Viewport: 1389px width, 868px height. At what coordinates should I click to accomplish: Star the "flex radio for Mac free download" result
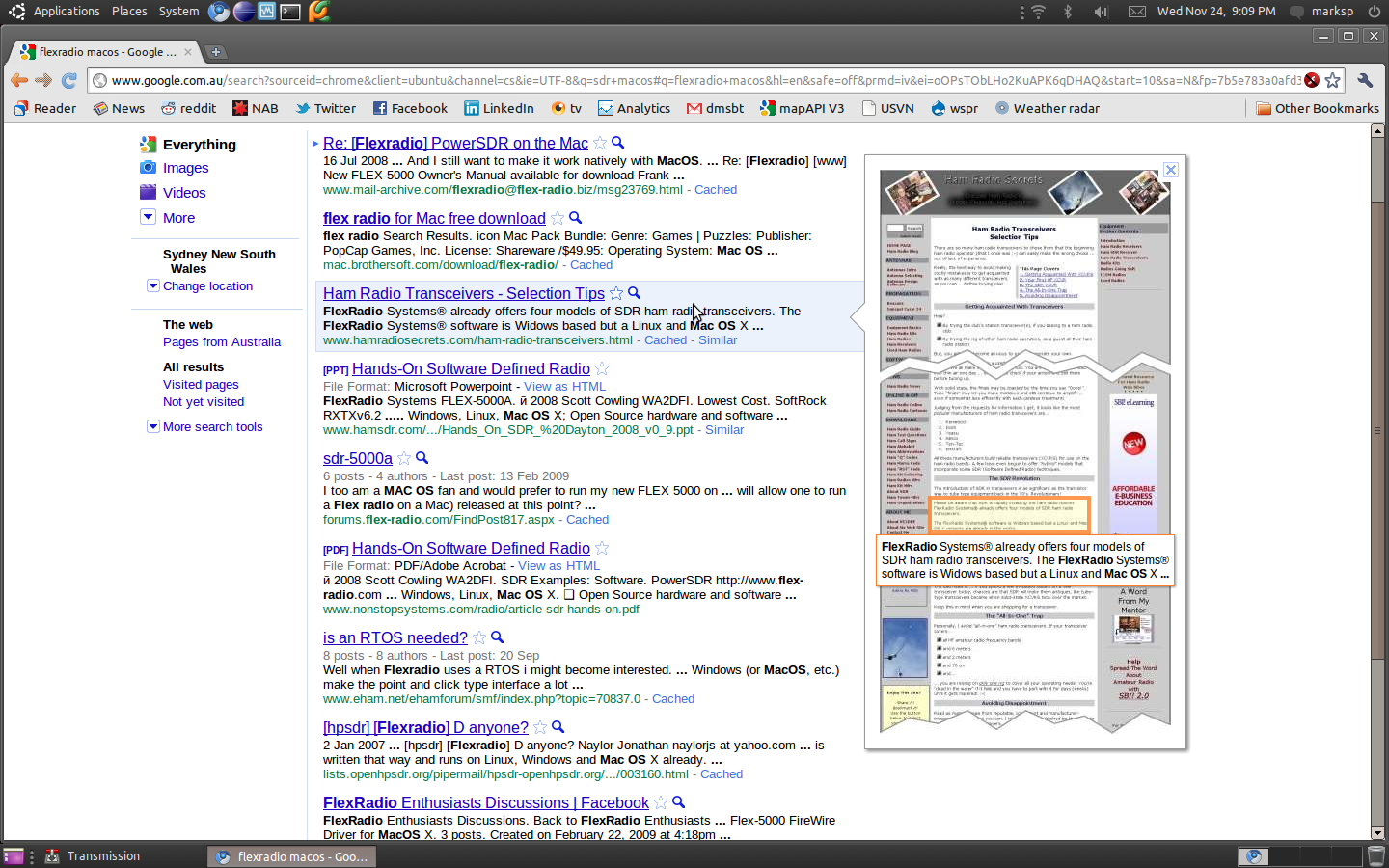pos(557,219)
